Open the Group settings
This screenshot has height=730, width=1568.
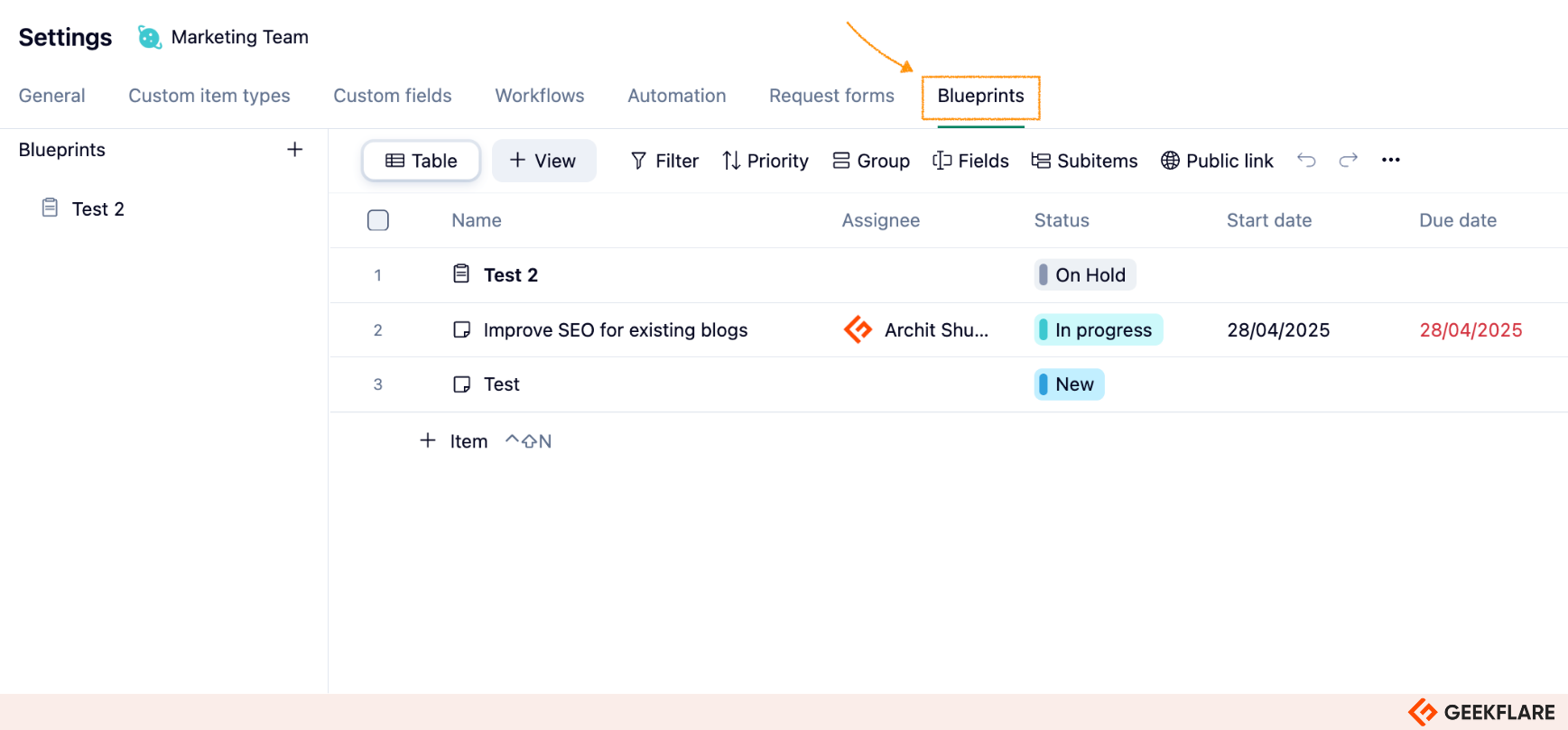pos(870,161)
